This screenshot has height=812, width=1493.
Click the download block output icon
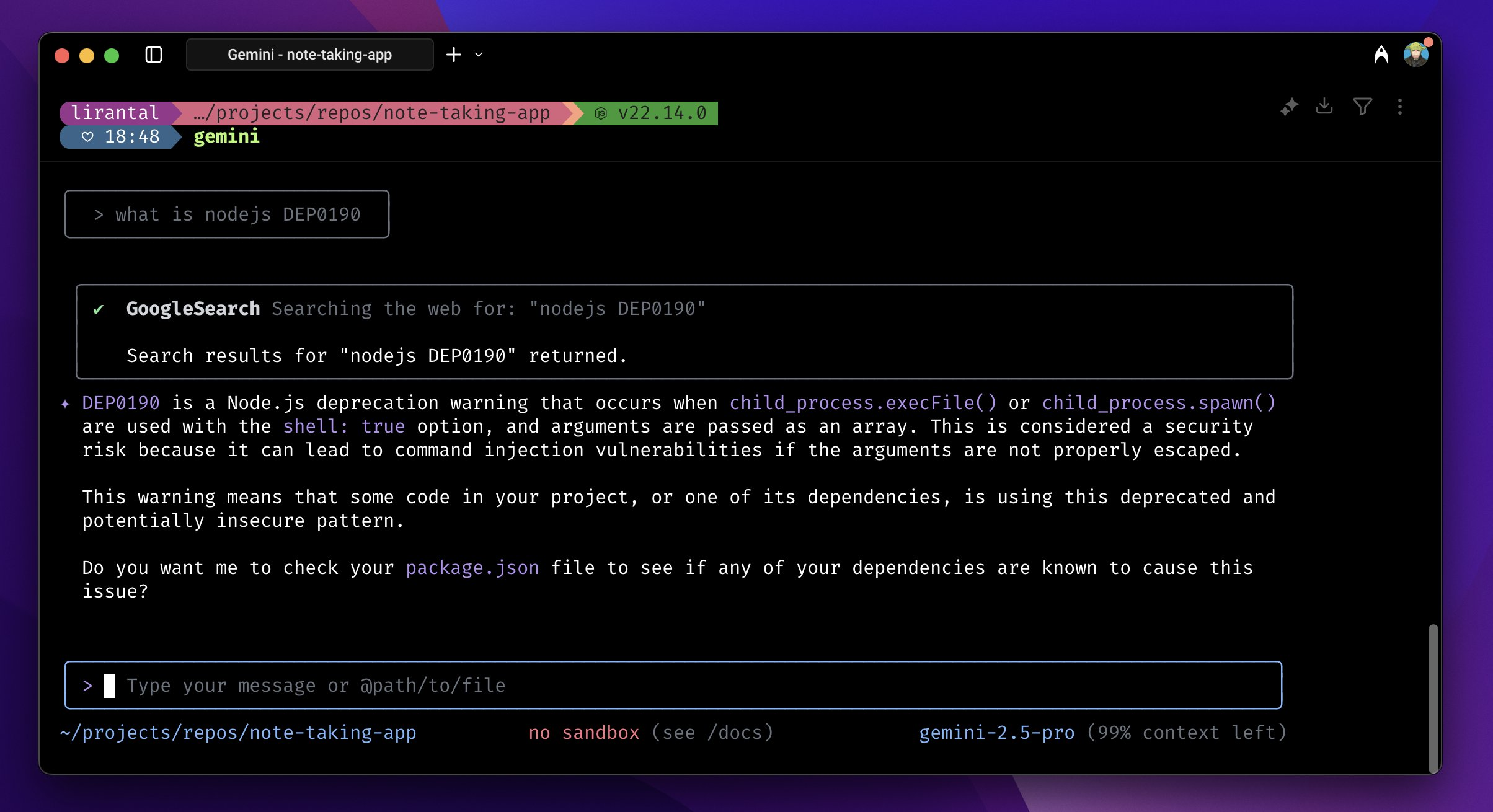pyautogui.click(x=1324, y=106)
